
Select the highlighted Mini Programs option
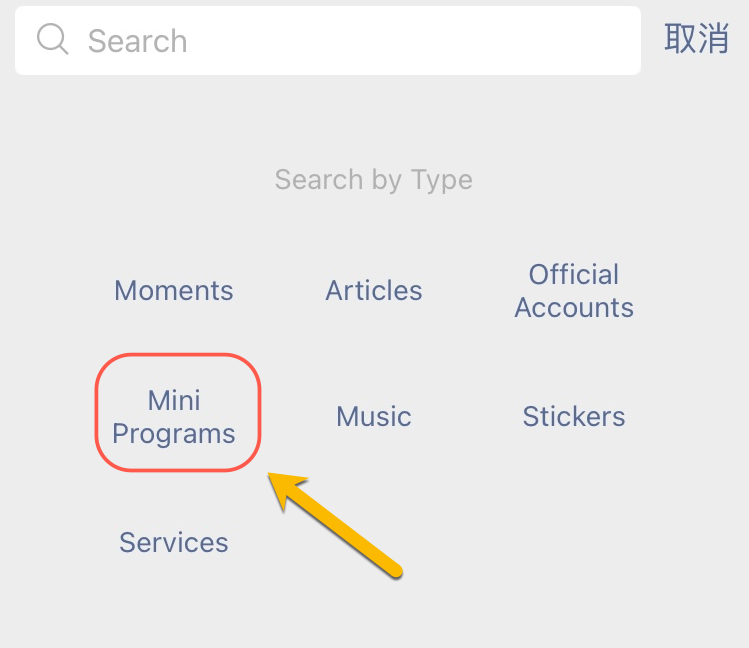point(175,417)
